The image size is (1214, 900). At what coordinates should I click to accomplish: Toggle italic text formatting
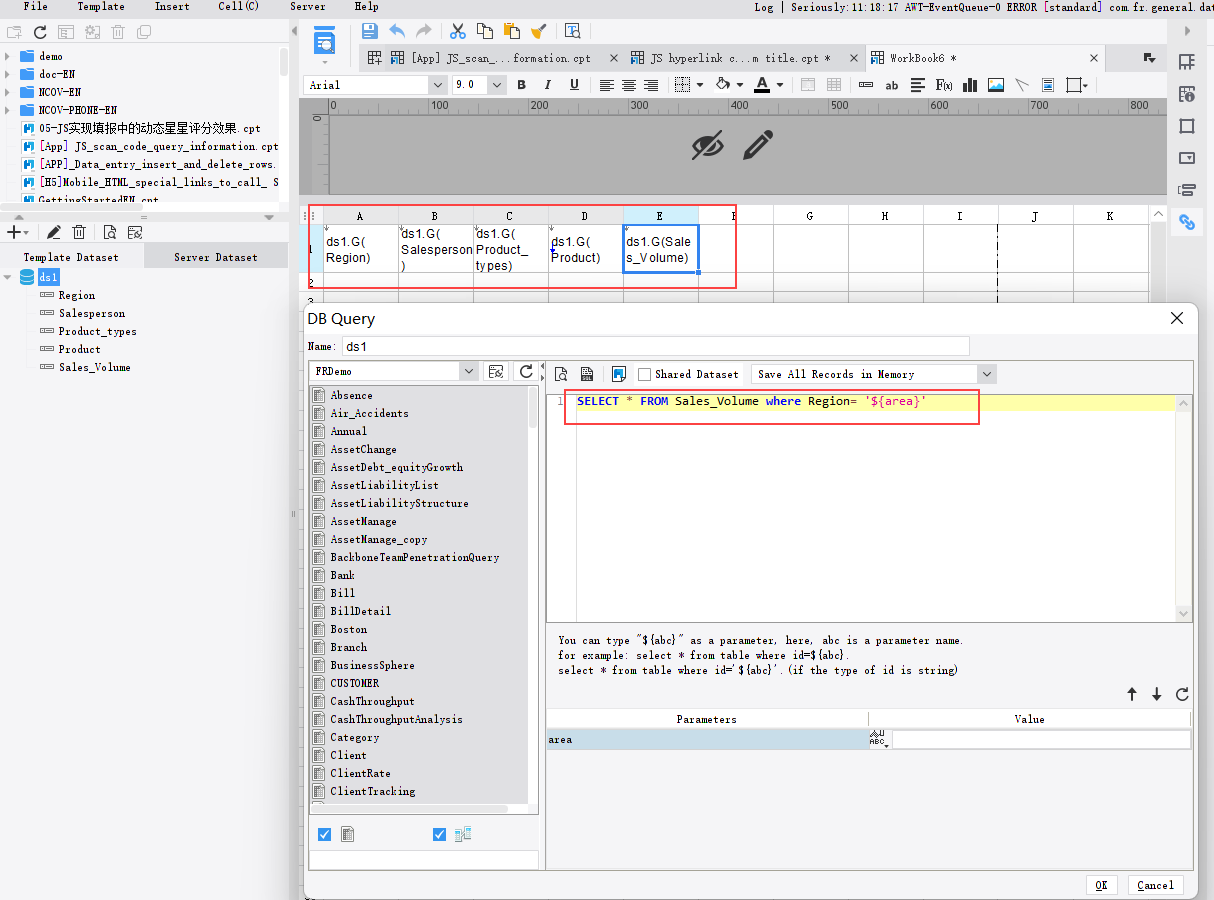coord(547,85)
